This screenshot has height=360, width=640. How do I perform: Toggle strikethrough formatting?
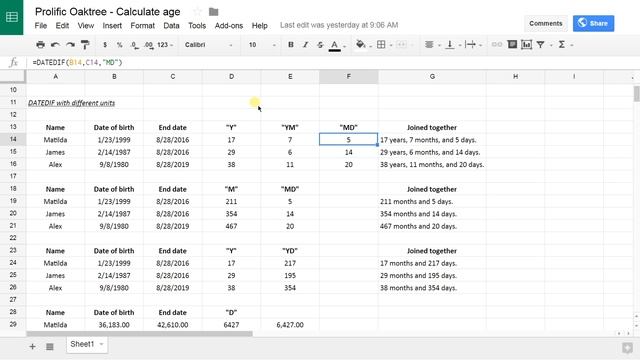[x=320, y=44]
